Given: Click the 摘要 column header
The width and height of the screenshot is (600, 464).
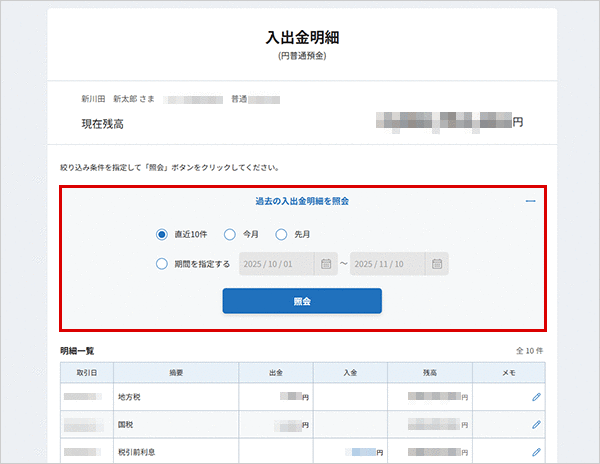Looking at the screenshot, I should (x=176, y=373).
